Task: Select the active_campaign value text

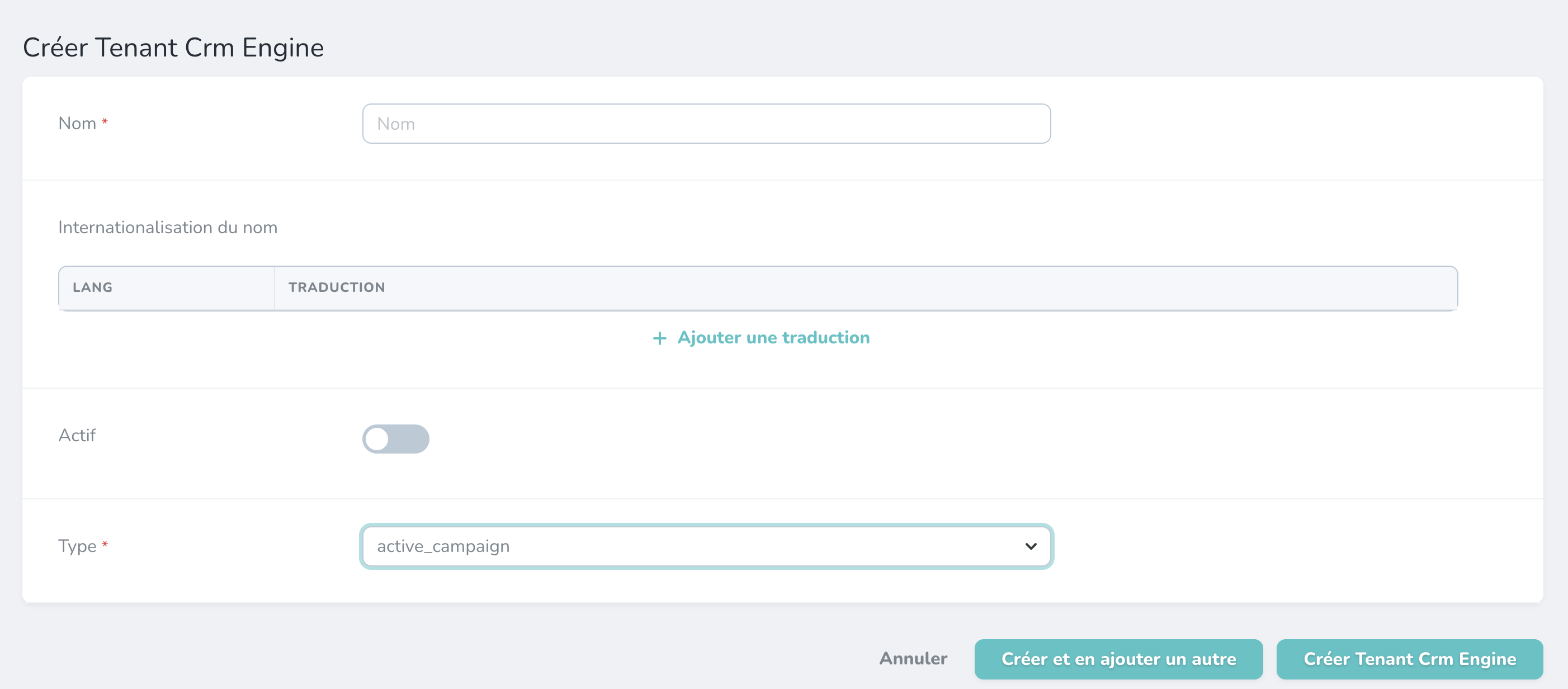Action: pos(443,546)
